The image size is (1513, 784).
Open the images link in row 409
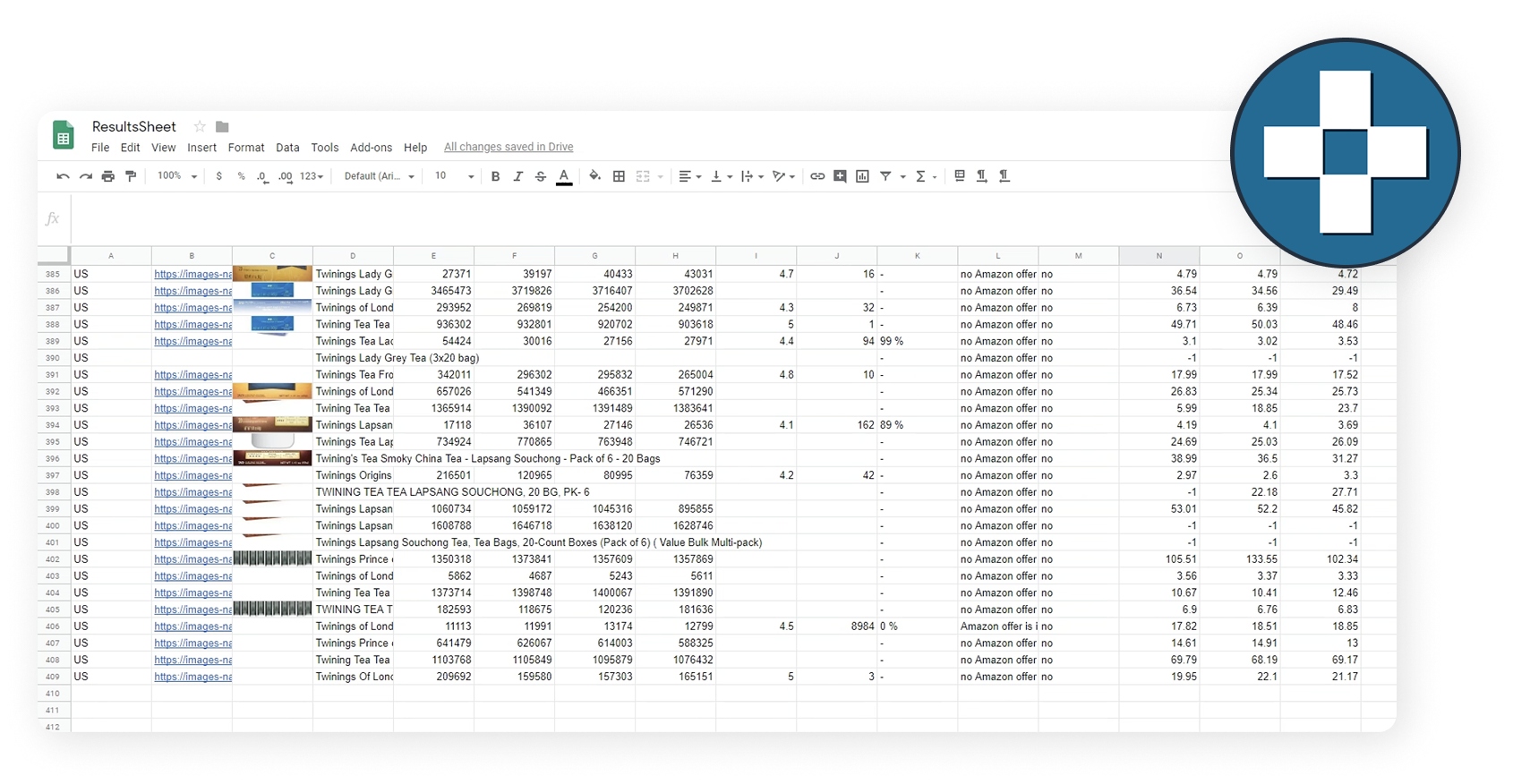[x=192, y=677]
